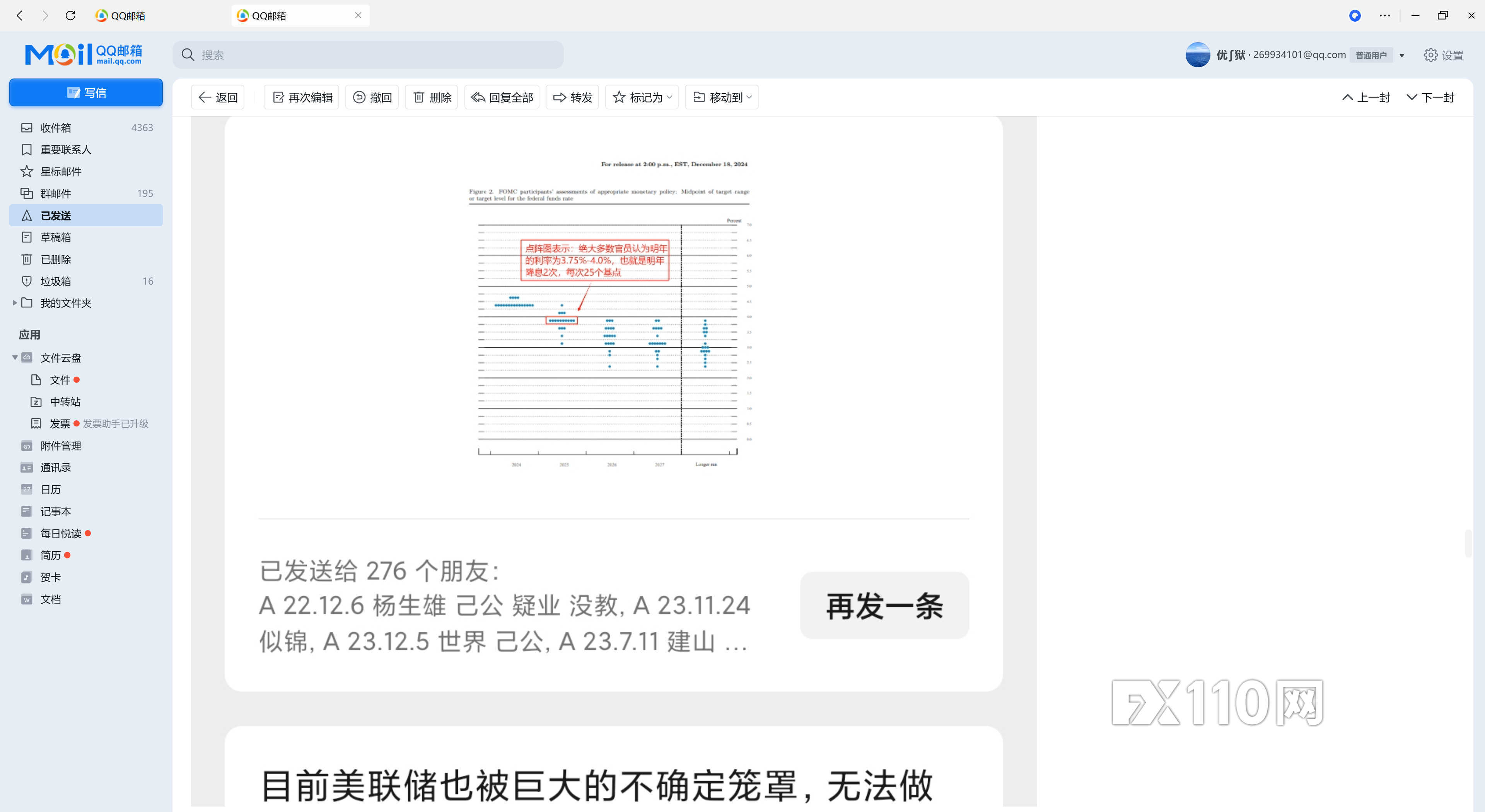Expand the account dropdown arrow
The width and height of the screenshot is (1485, 812).
1401,56
